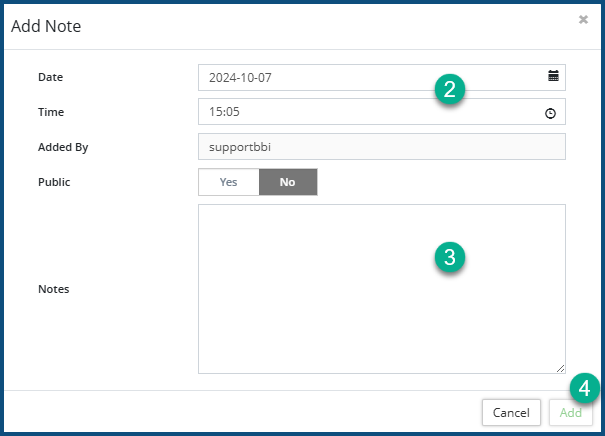Close the Add Note dialog
This screenshot has height=436, width=605.
point(583,19)
